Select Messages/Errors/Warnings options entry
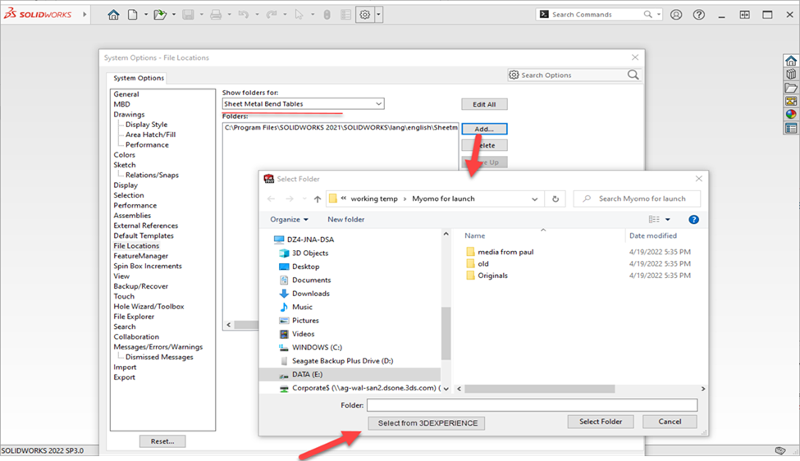Image resolution: width=800 pixels, height=461 pixels. pos(158,347)
